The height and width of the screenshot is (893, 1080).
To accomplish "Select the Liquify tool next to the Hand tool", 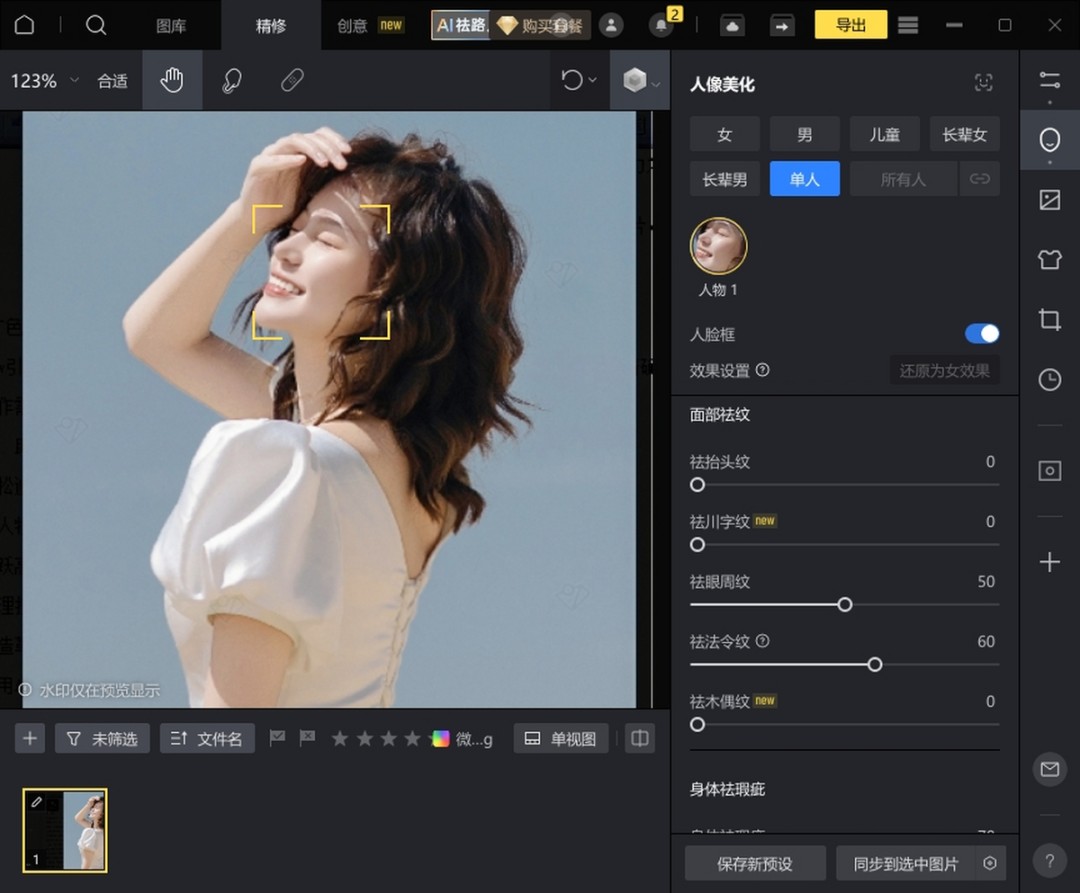I will click(231, 80).
